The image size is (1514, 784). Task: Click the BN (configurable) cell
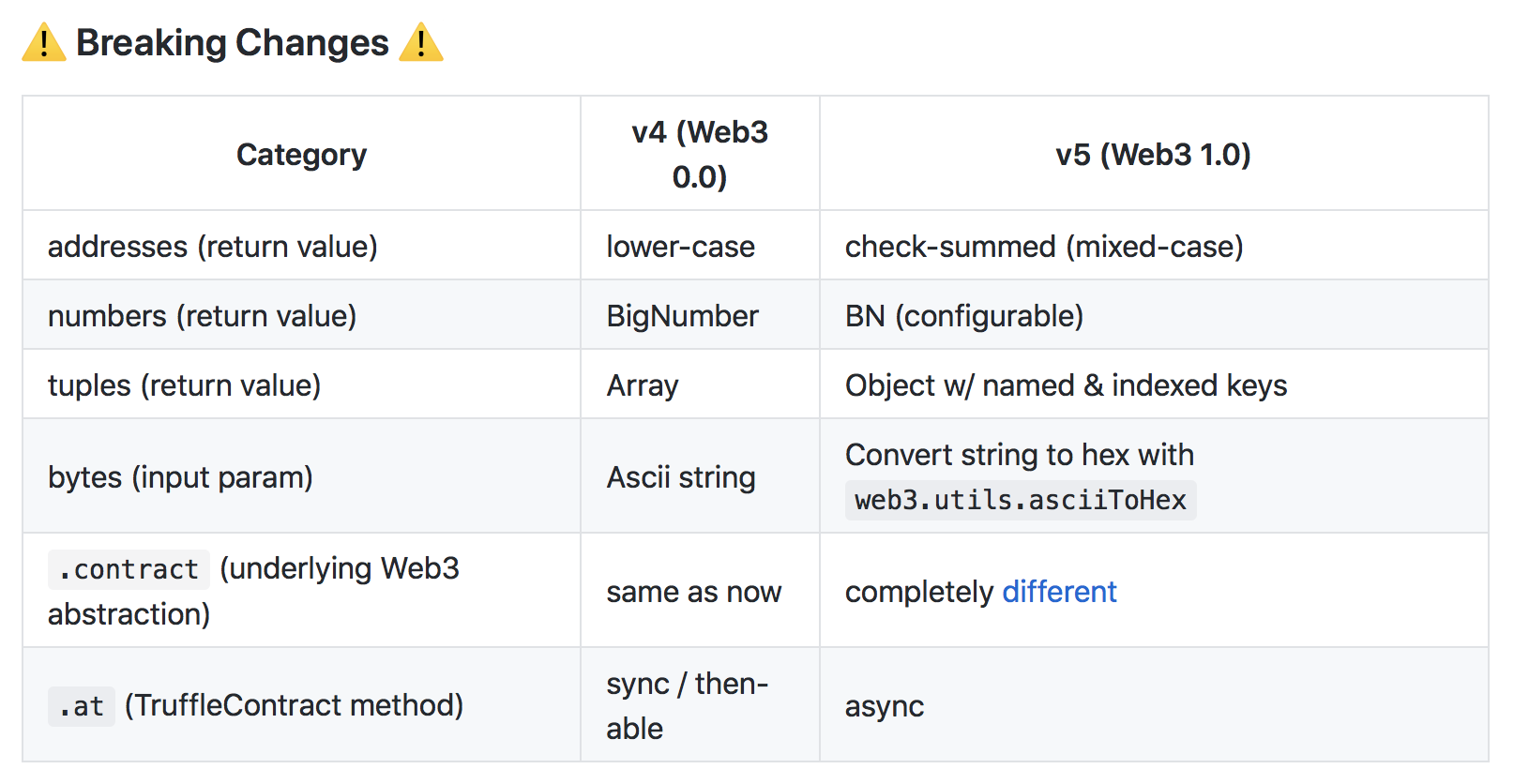[x=963, y=316]
